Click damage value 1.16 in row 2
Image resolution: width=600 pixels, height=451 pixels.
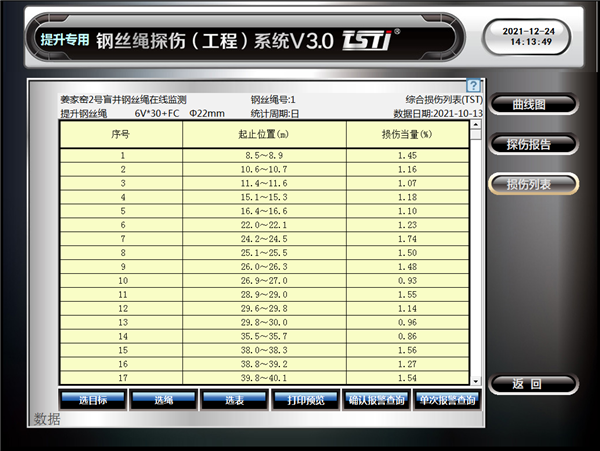coord(408,169)
